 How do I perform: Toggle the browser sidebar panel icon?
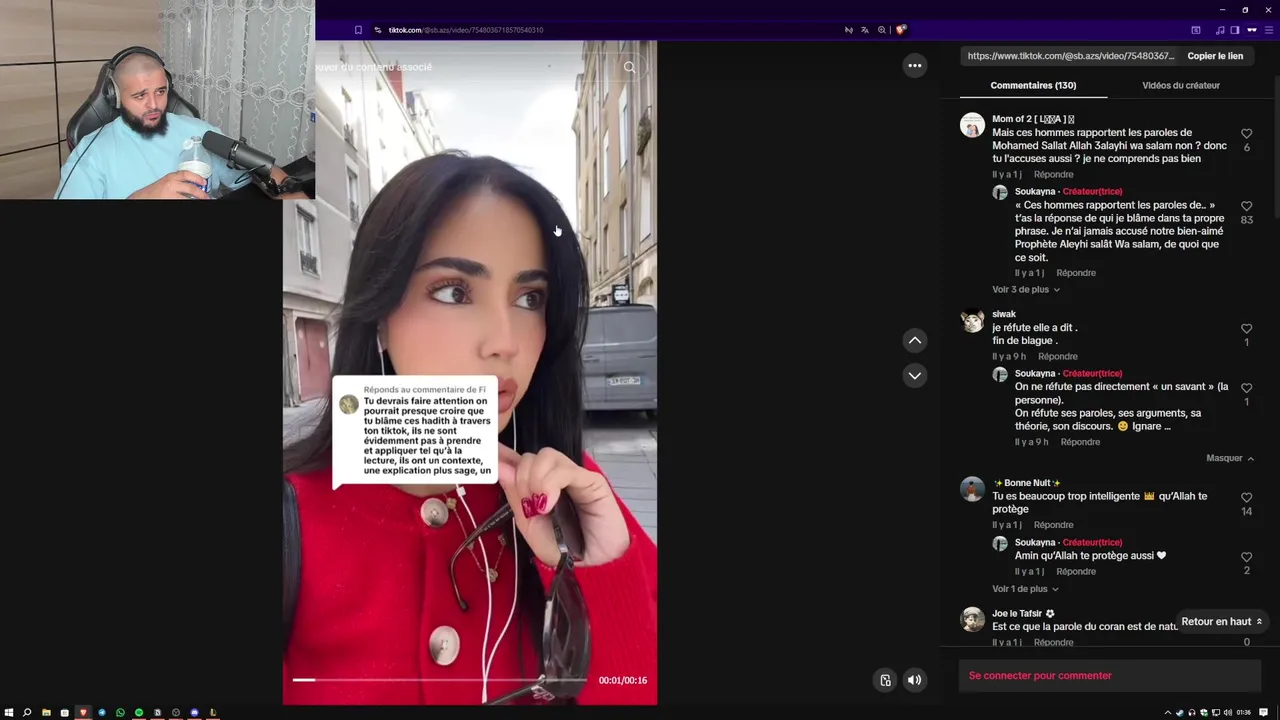[x=1235, y=30]
